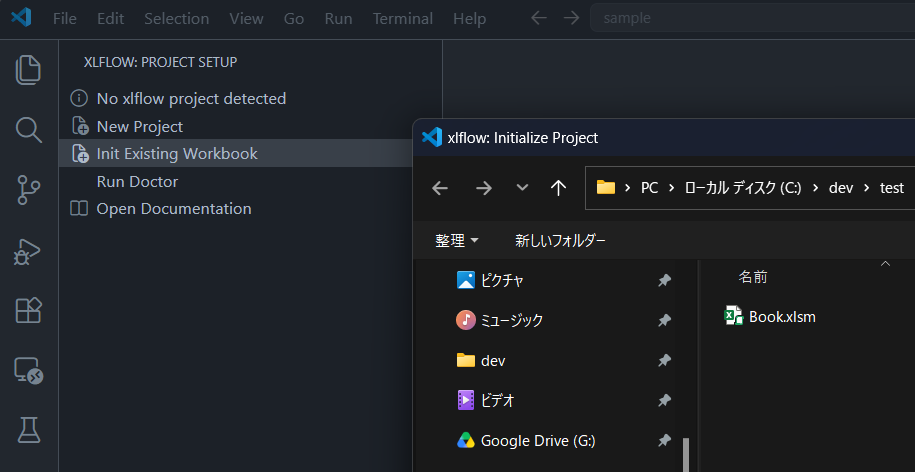The width and height of the screenshot is (915, 472).
Task: Click test in the address breadcrumb
Action: pyautogui.click(x=892, y=188)
